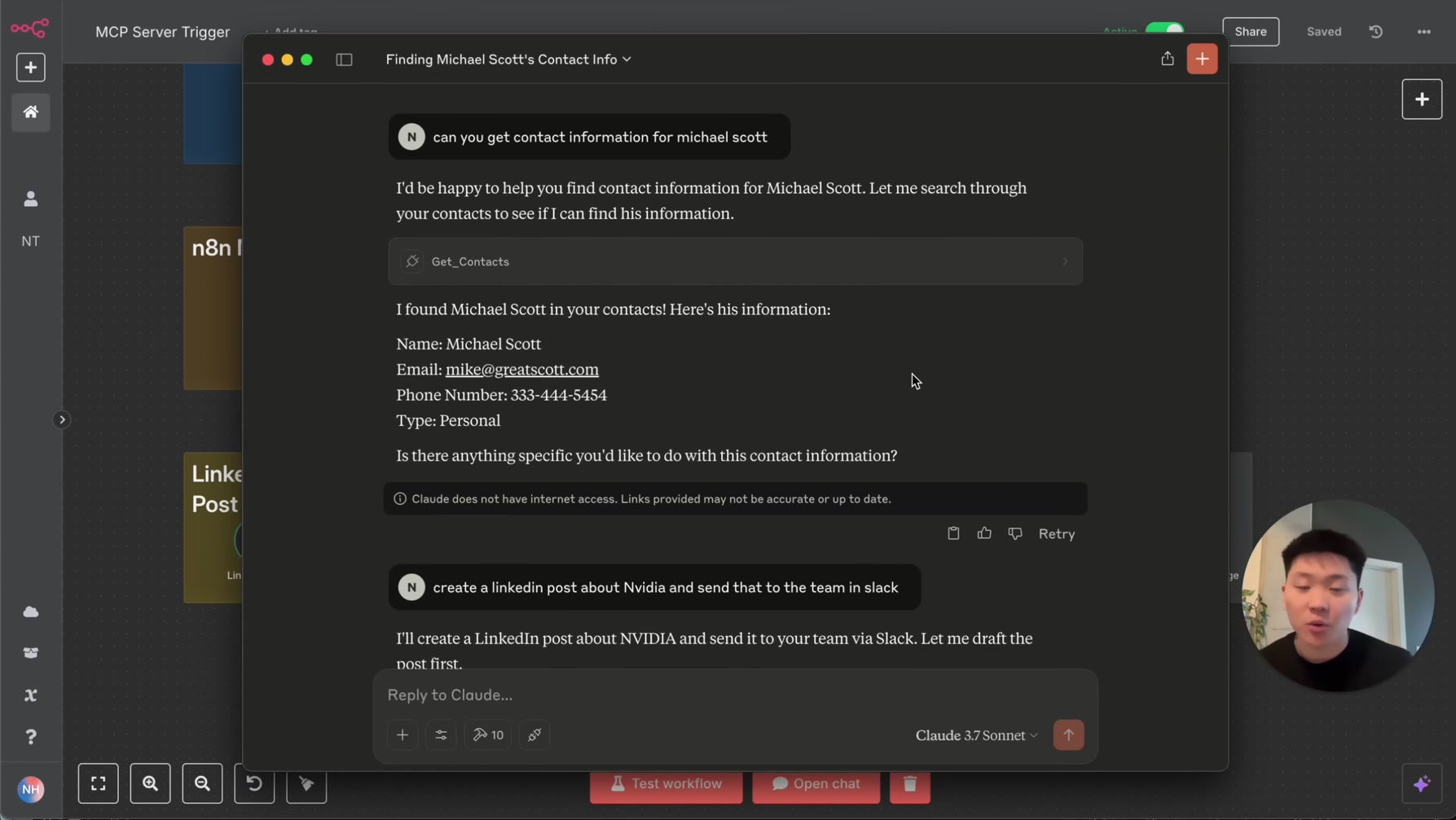
Task: Click the message create a linkedin post about Nvidia
Action: click(654, 587)
